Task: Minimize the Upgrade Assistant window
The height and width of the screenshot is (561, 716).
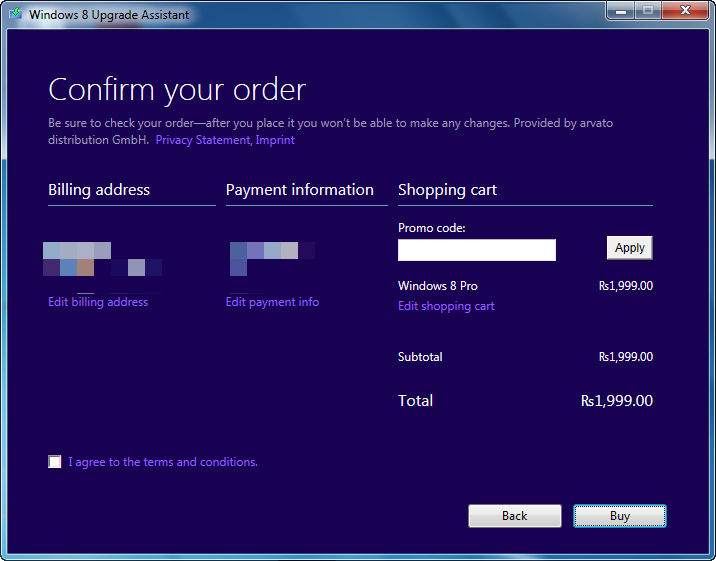Action: [x=621, y=10]
